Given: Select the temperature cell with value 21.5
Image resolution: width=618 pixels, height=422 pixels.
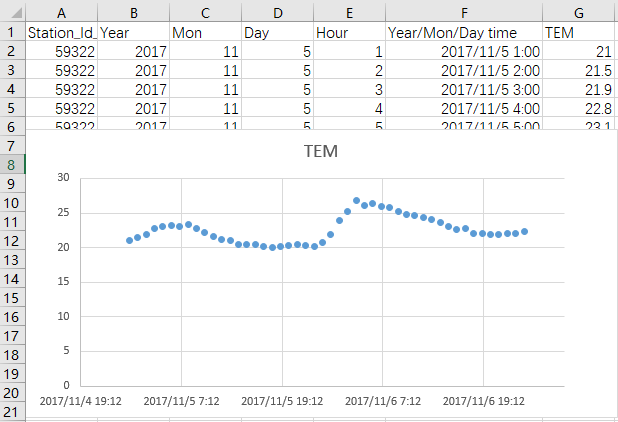Looking at the screenshot, I should click(580, 70).
